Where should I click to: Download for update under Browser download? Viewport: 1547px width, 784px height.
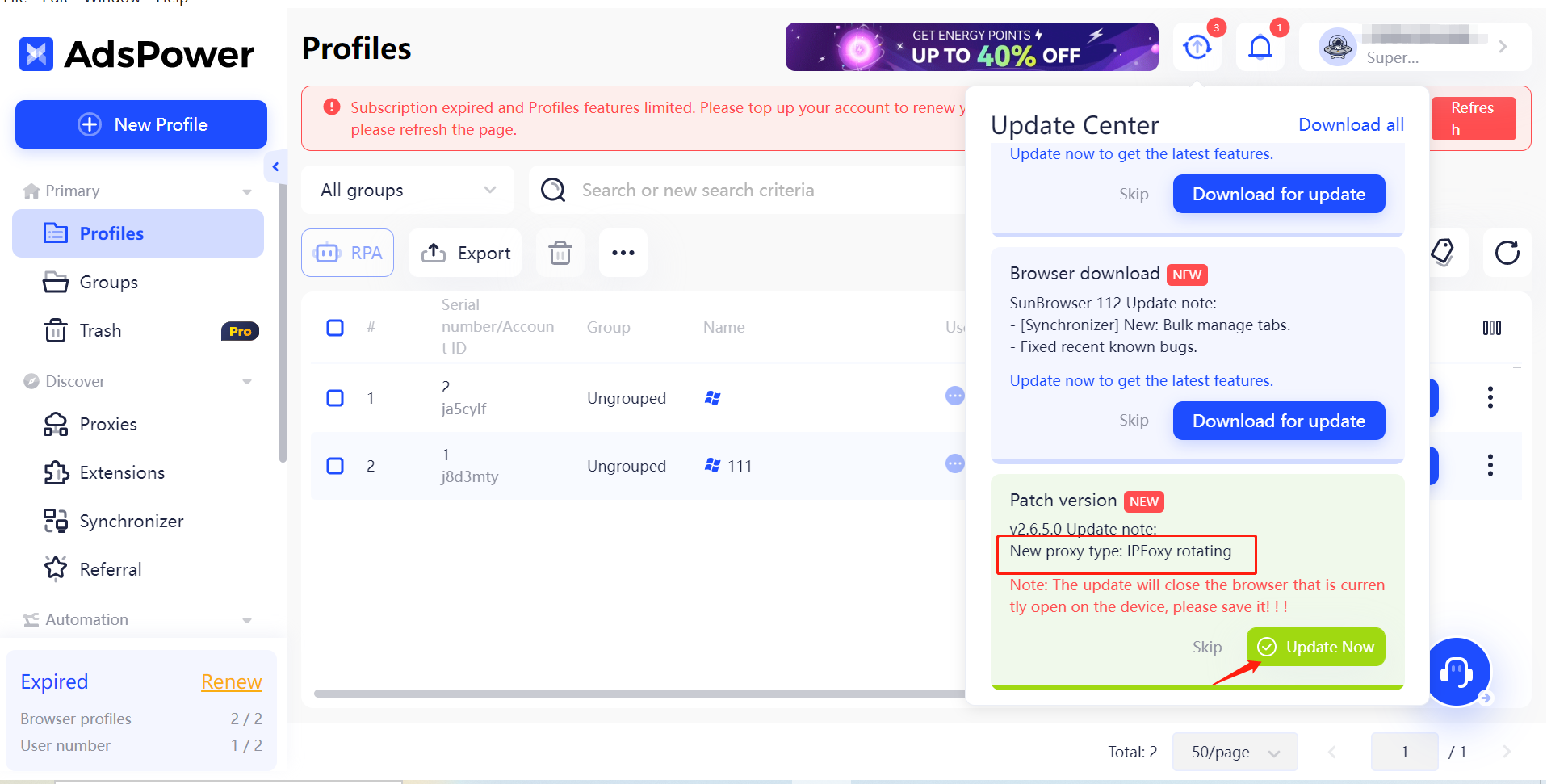[x=1279, y=421]
